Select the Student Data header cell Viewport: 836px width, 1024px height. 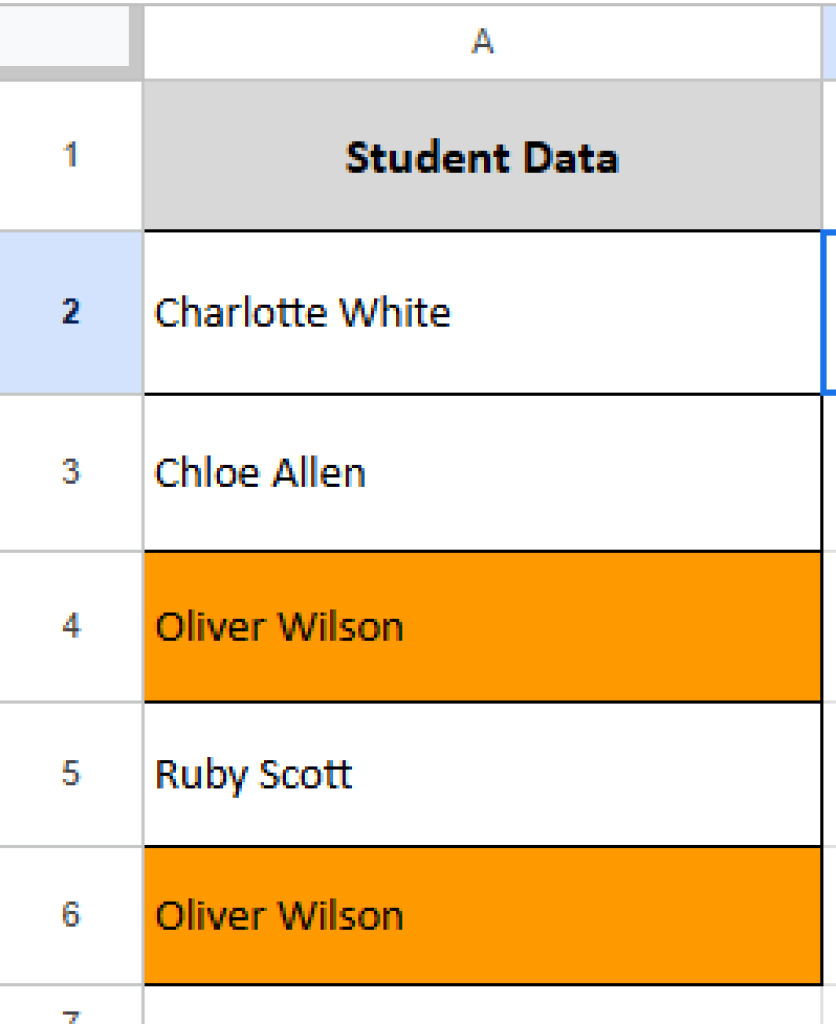pos(482,157)
